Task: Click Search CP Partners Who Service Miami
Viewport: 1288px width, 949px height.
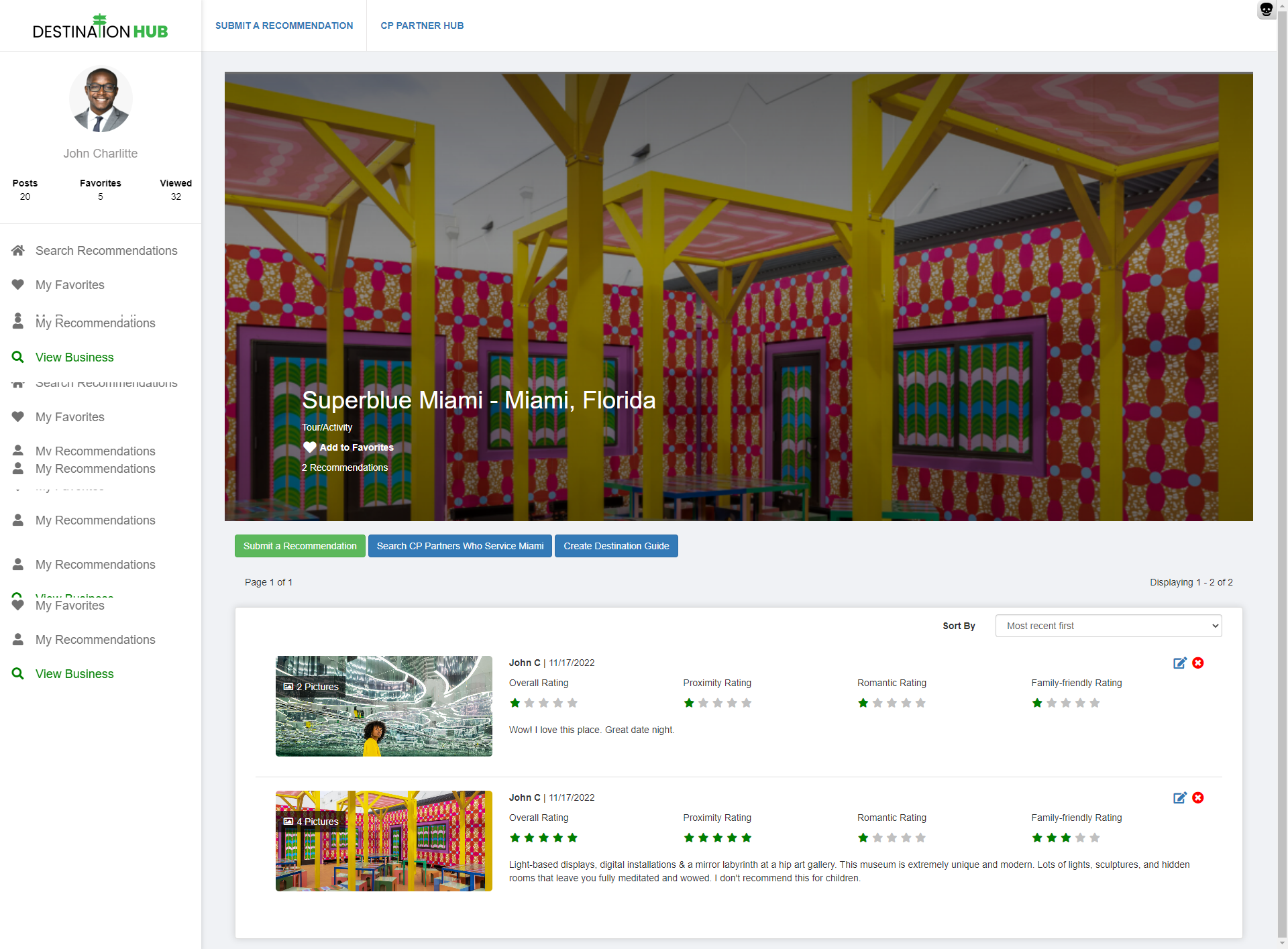Action: click(460, 546)
